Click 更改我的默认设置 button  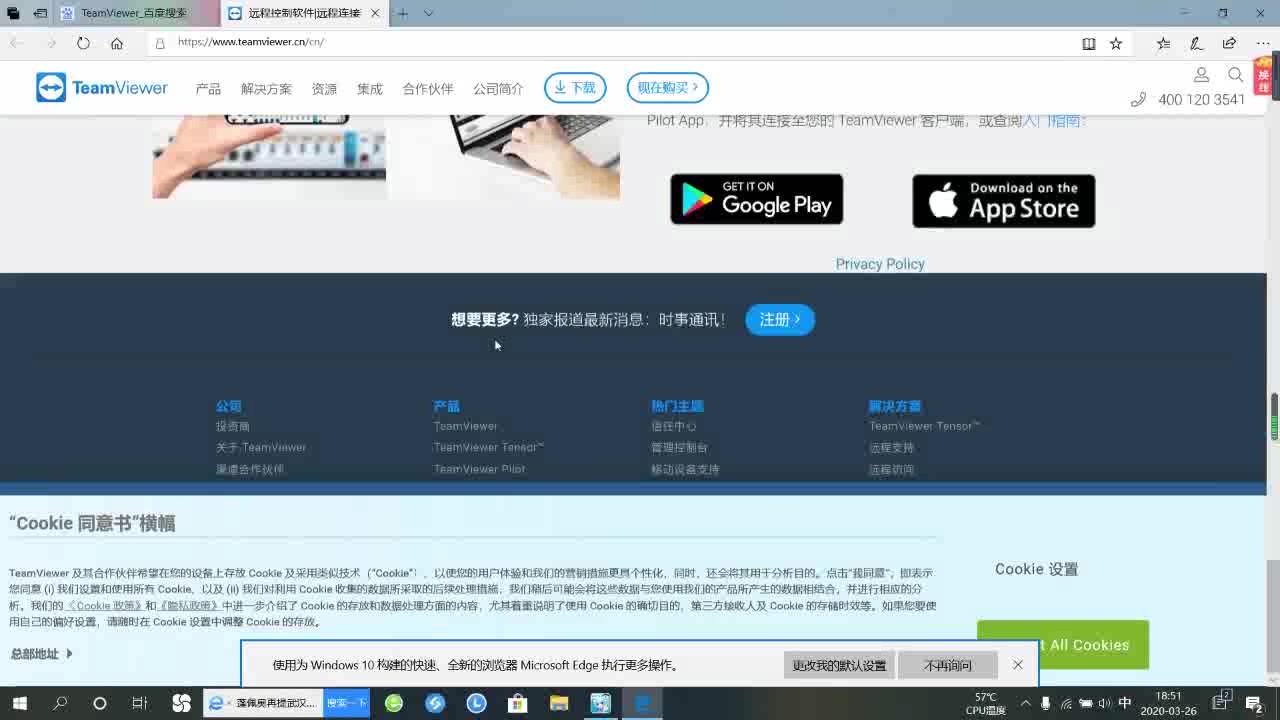click(839, 665)
